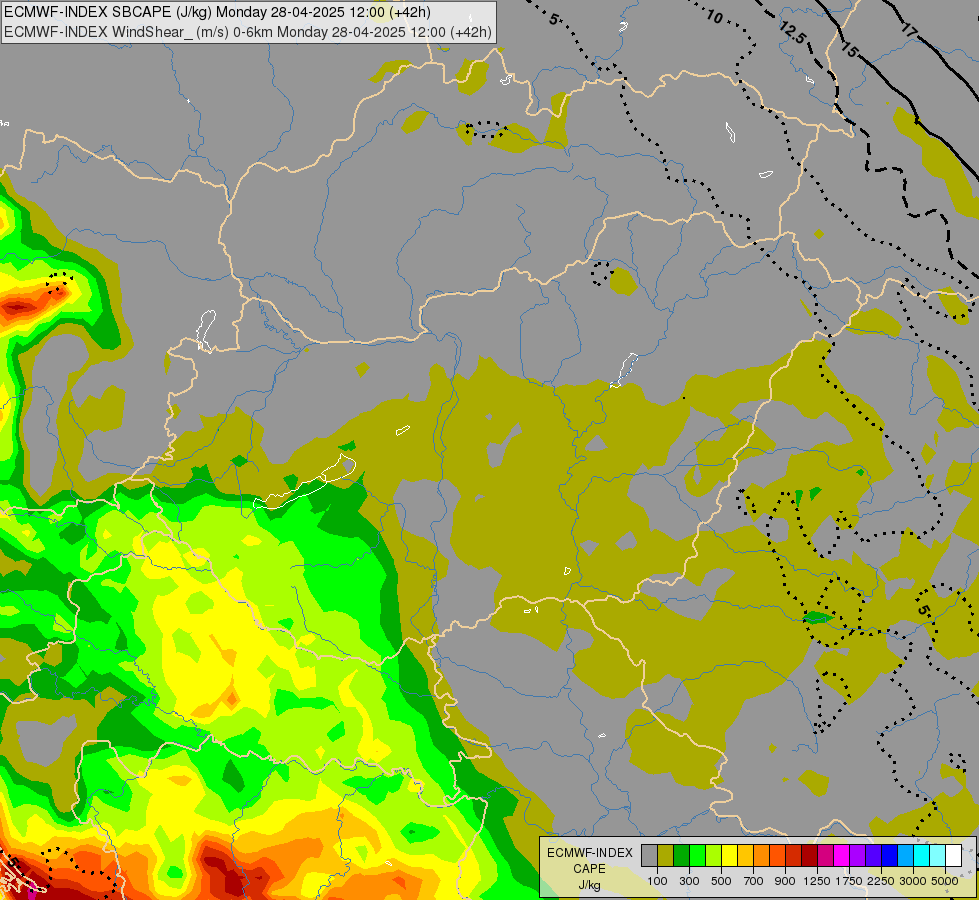Viewport: 979px width, 900px height.
Task: Click the cyan swatch right of the 3000 tick
Action: [x=922, y=856]
